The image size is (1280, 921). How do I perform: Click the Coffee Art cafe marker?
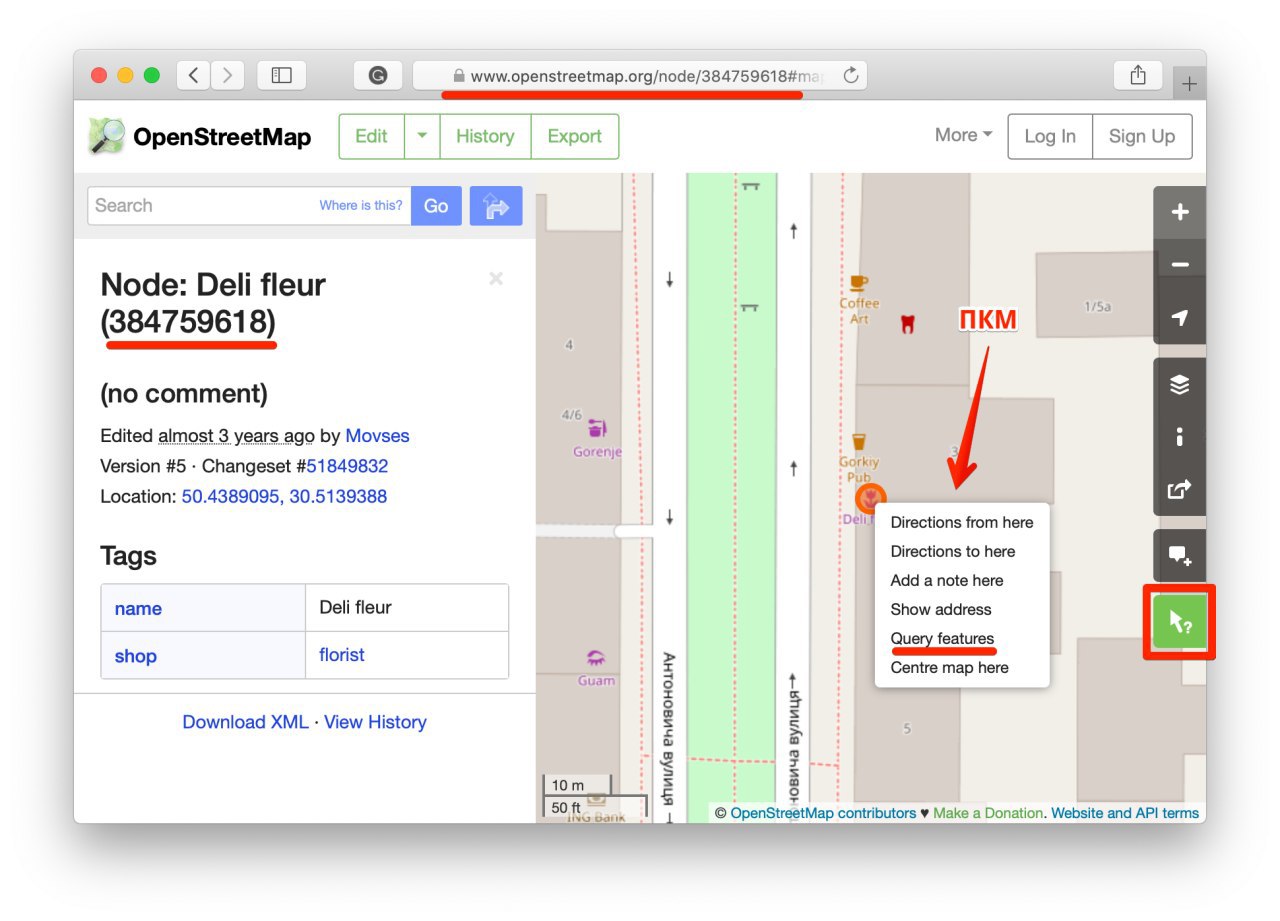858,283
